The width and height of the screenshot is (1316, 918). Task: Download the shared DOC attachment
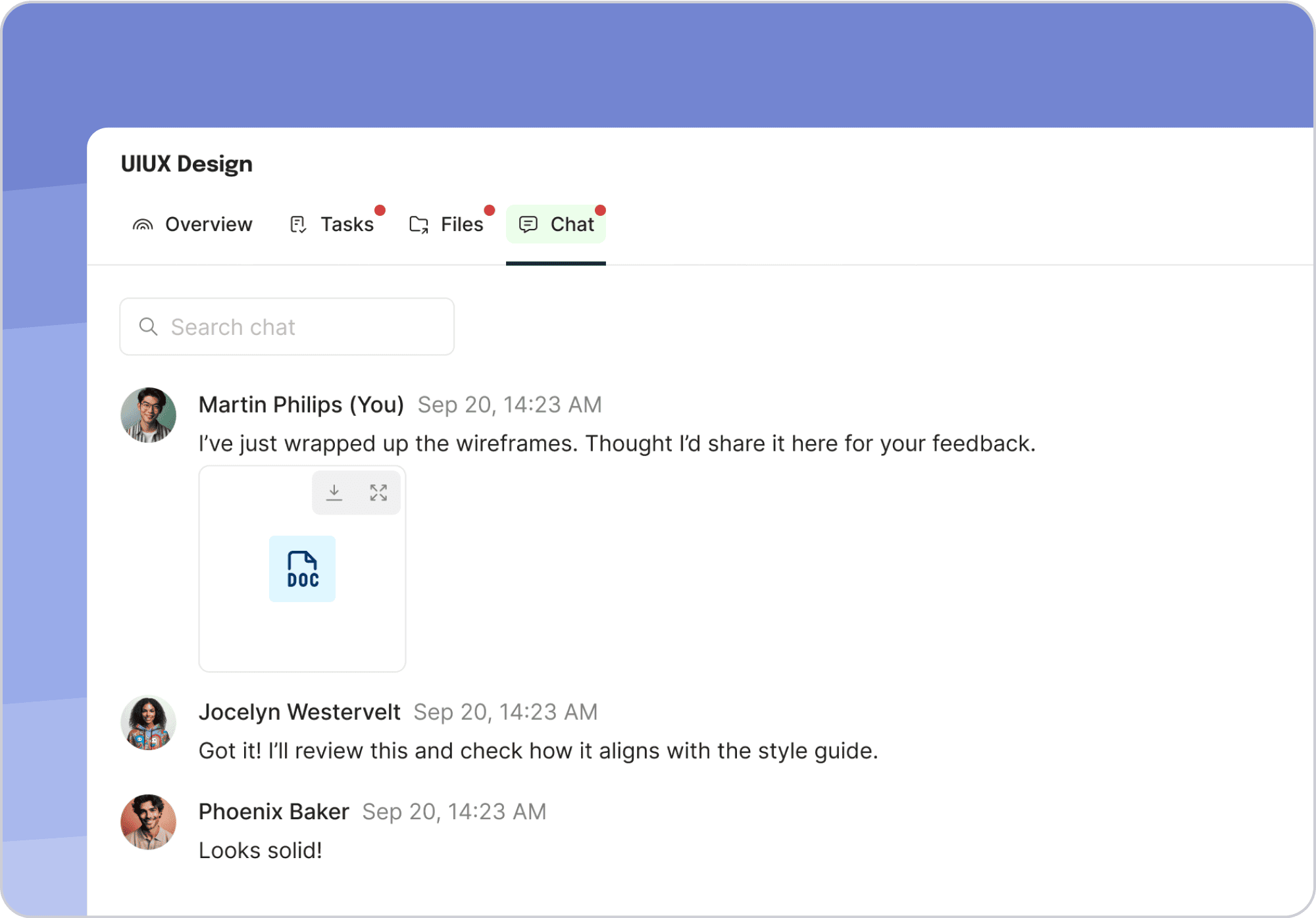(334, 492)
